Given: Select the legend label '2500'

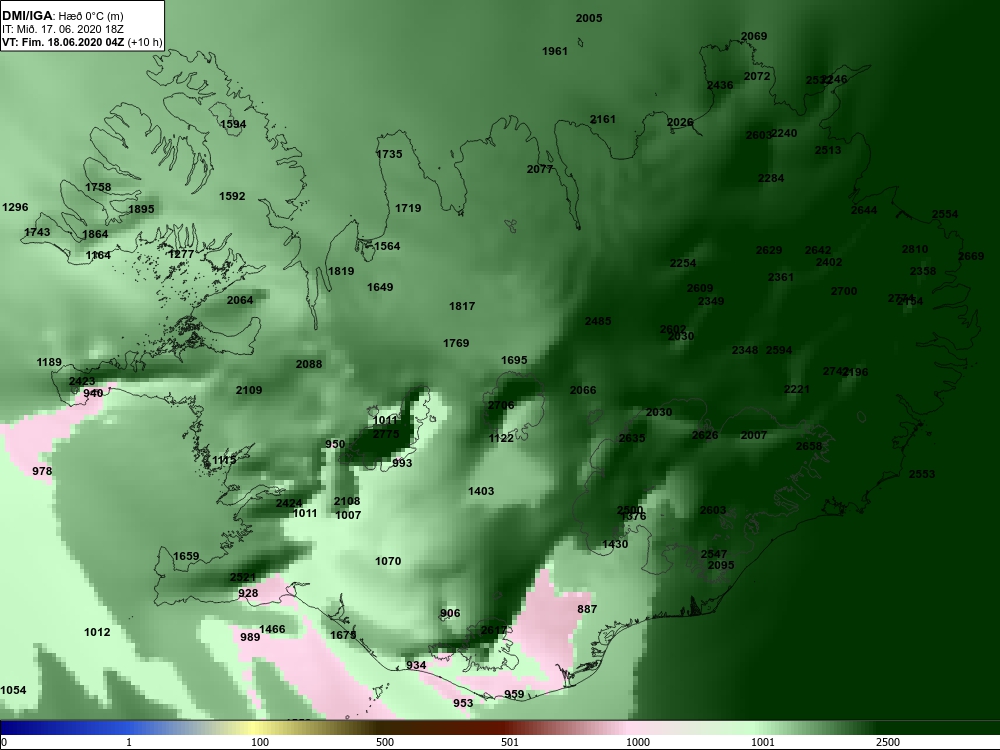Looking at the screenshot, I should [x=888, y=742].
